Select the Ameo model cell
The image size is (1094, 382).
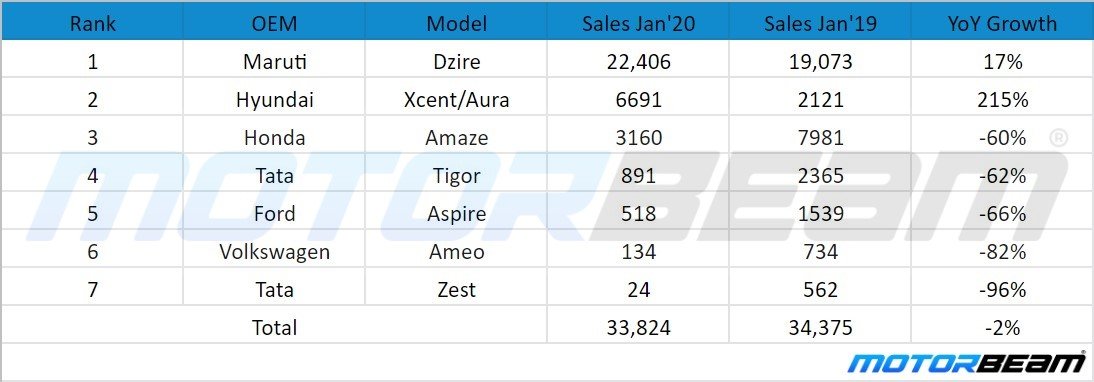(456, 252)
